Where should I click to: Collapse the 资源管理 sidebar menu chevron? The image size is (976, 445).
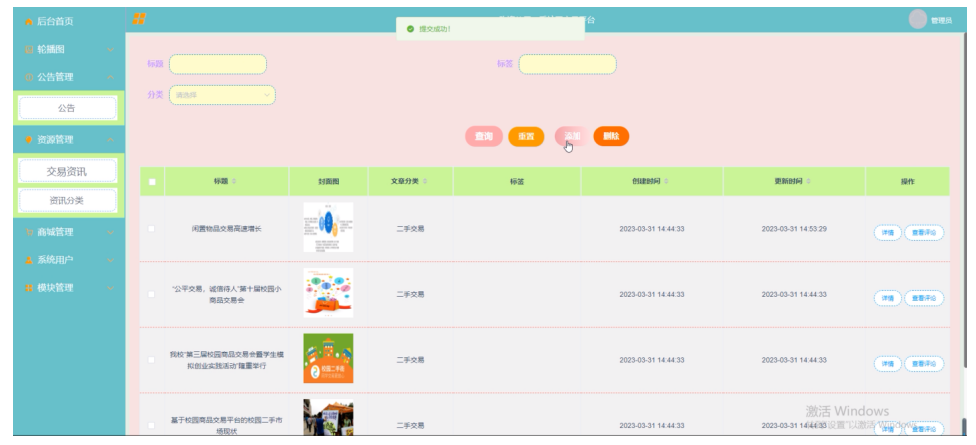click(110, 140)
